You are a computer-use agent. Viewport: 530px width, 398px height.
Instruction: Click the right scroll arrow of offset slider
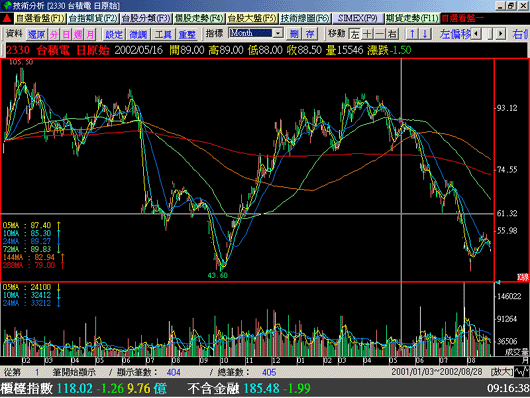pyautogui.click(x=501, y=34)
